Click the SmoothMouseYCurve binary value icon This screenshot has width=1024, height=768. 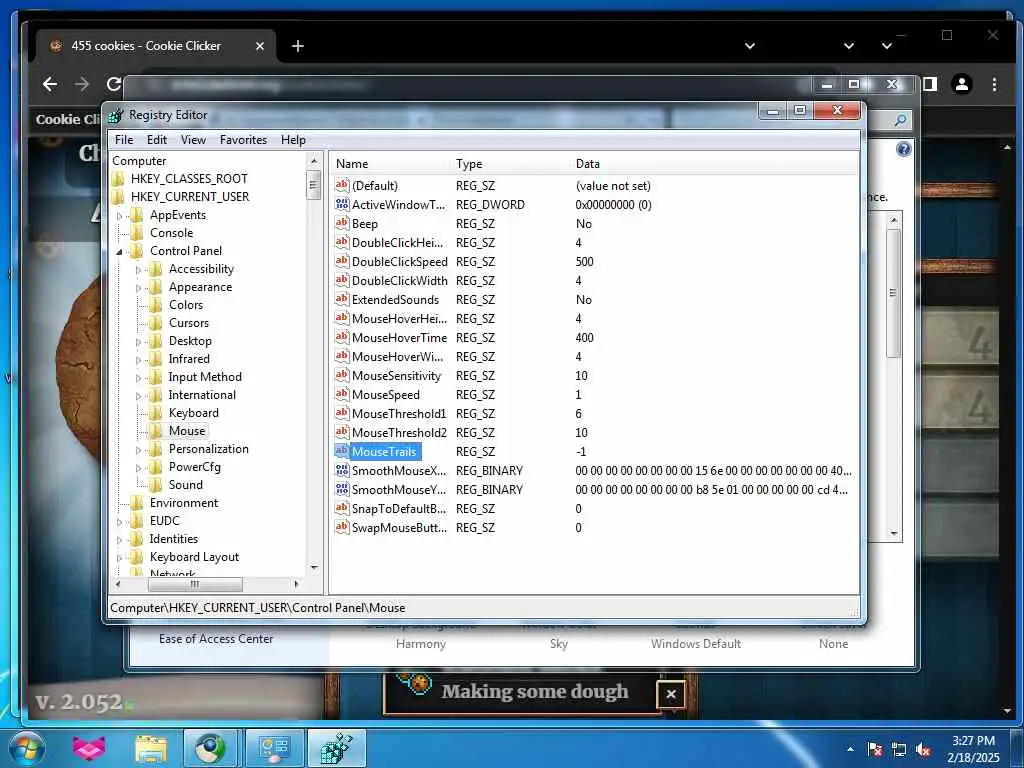click(342, 489)
